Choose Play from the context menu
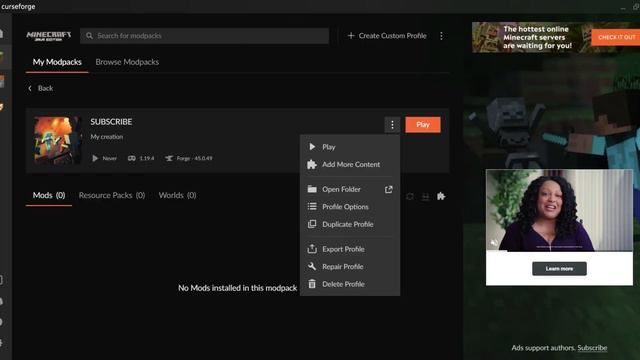The width and height of the screenshot is (640, 360). (x=350, y=147)
